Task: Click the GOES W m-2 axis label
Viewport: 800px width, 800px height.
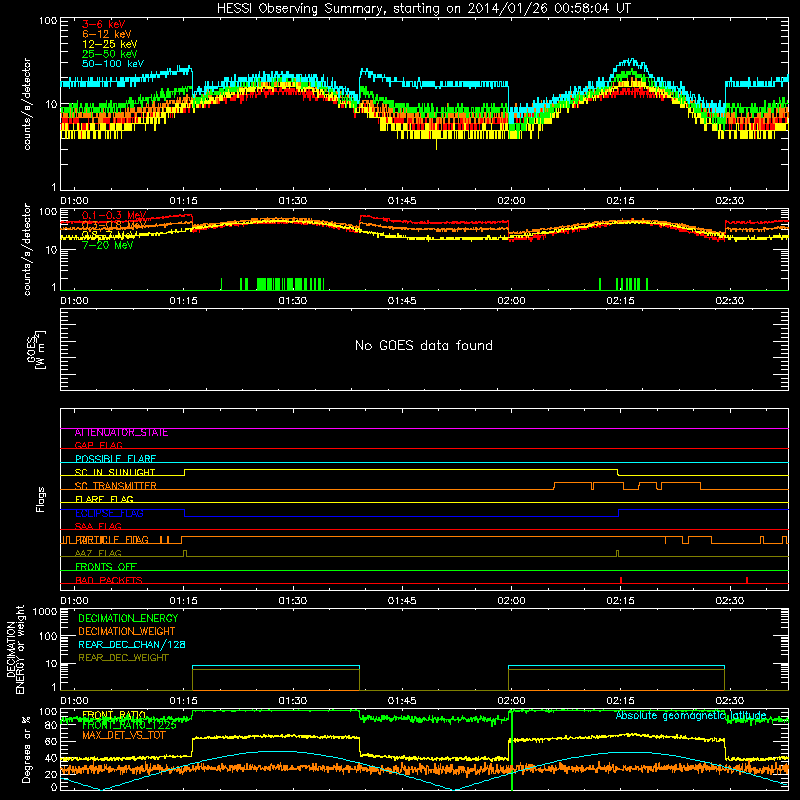Action: [x=36, y=349]
